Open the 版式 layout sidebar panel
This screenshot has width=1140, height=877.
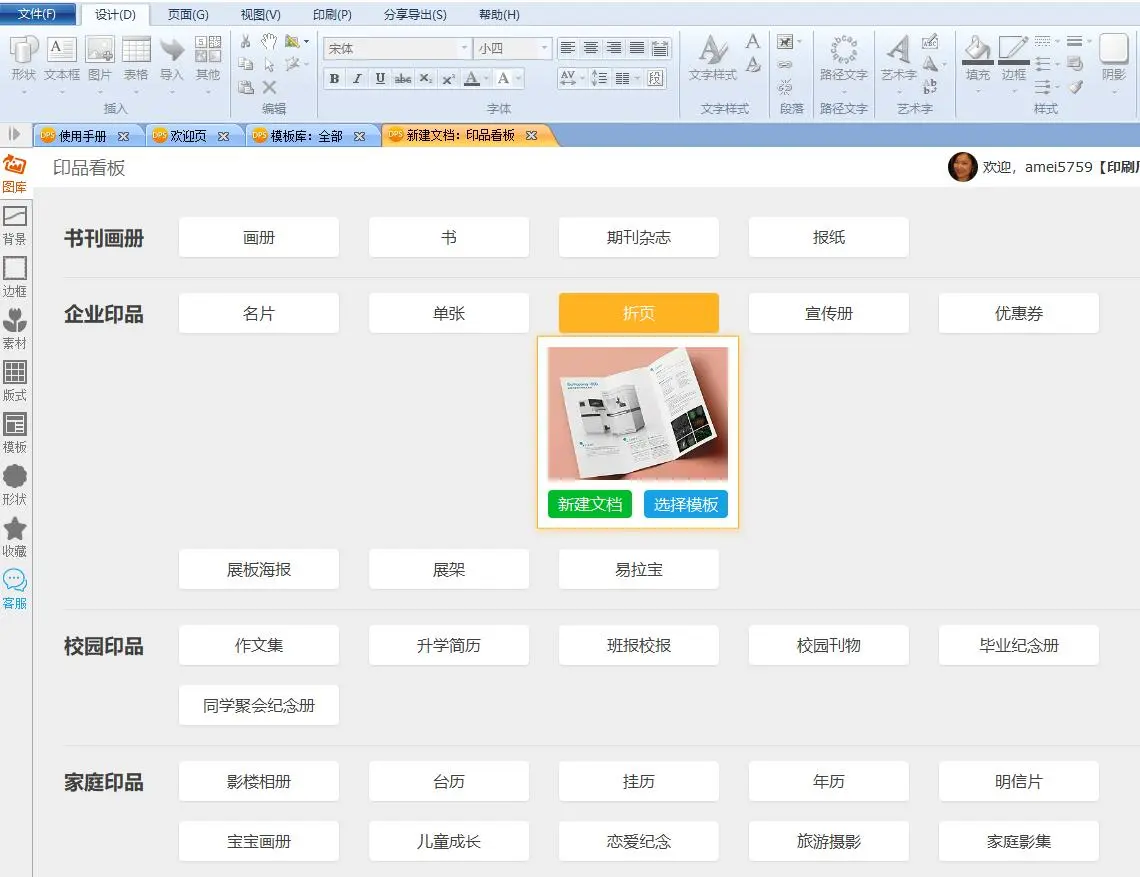pos(15,380)
